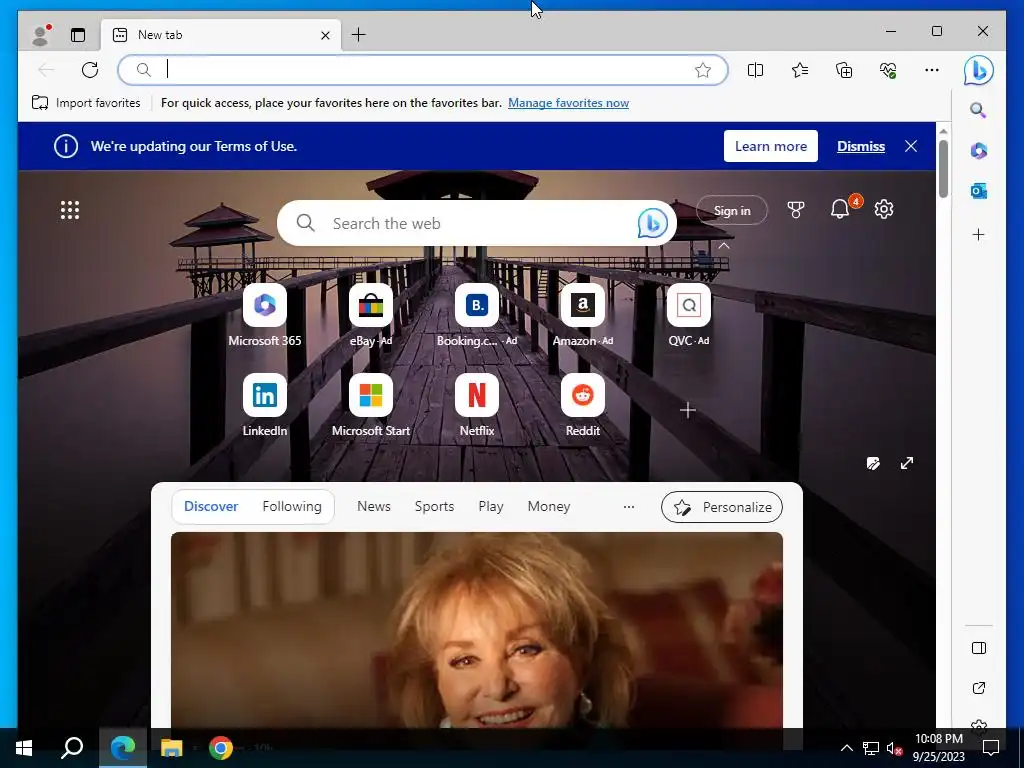Screen dimensions: 1024x768
Task: Open link in new window sidebar icon
Action: (978, 688)
